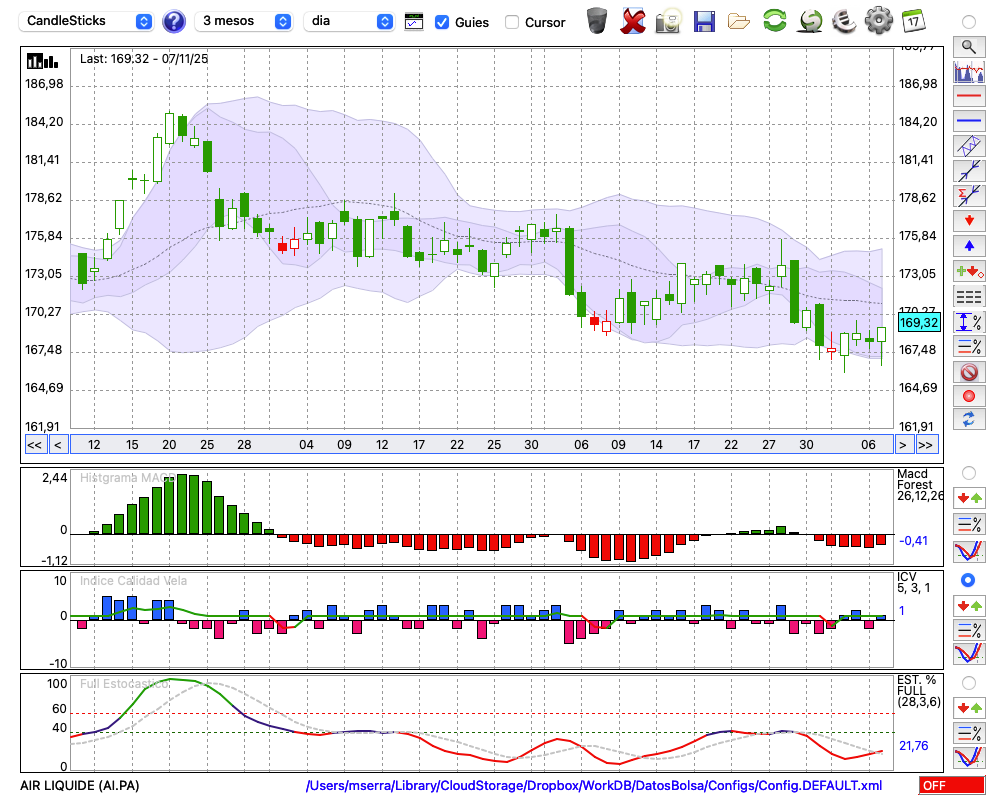Click the calendar icon showing 17
1000x800 pixels.
click(913, 21)
